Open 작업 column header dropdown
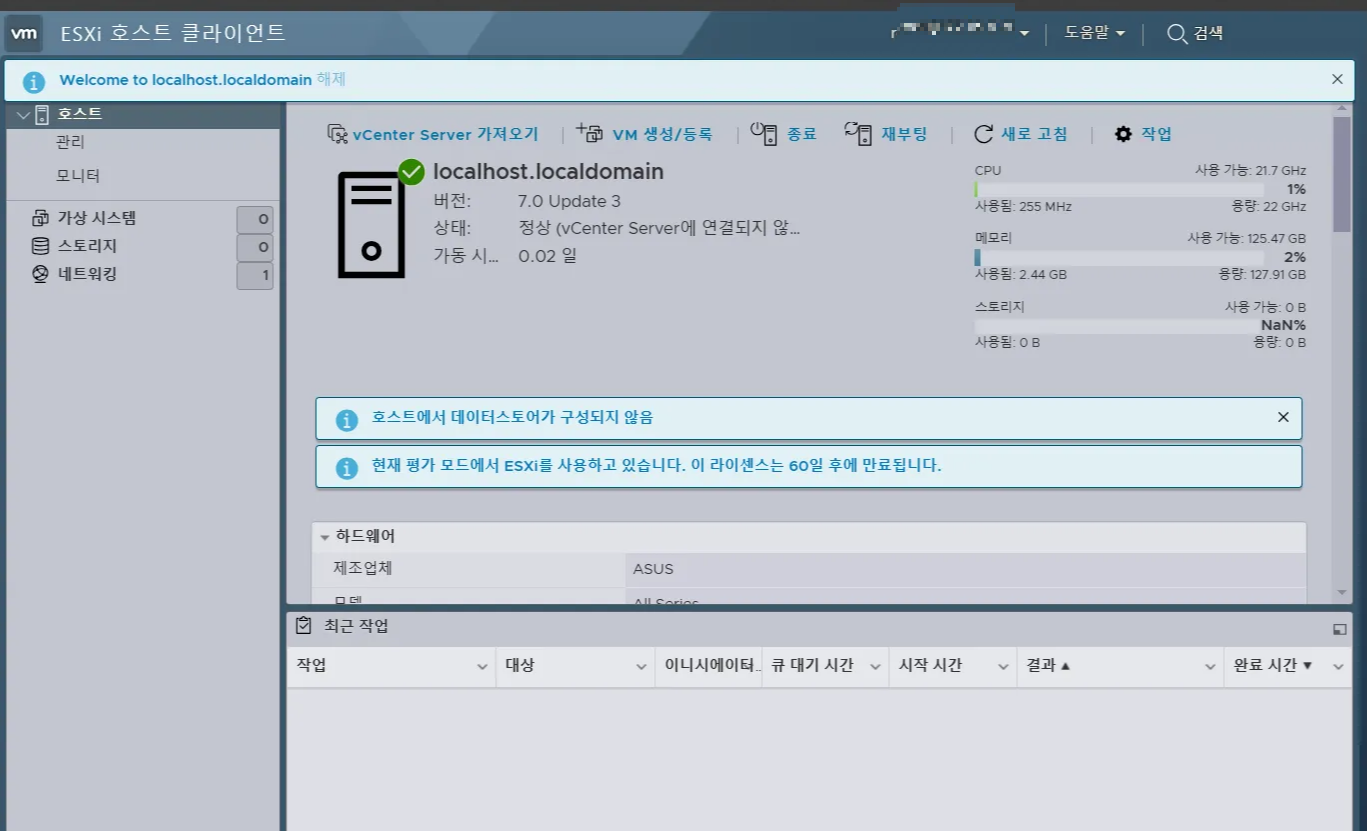 click(481, 667)
